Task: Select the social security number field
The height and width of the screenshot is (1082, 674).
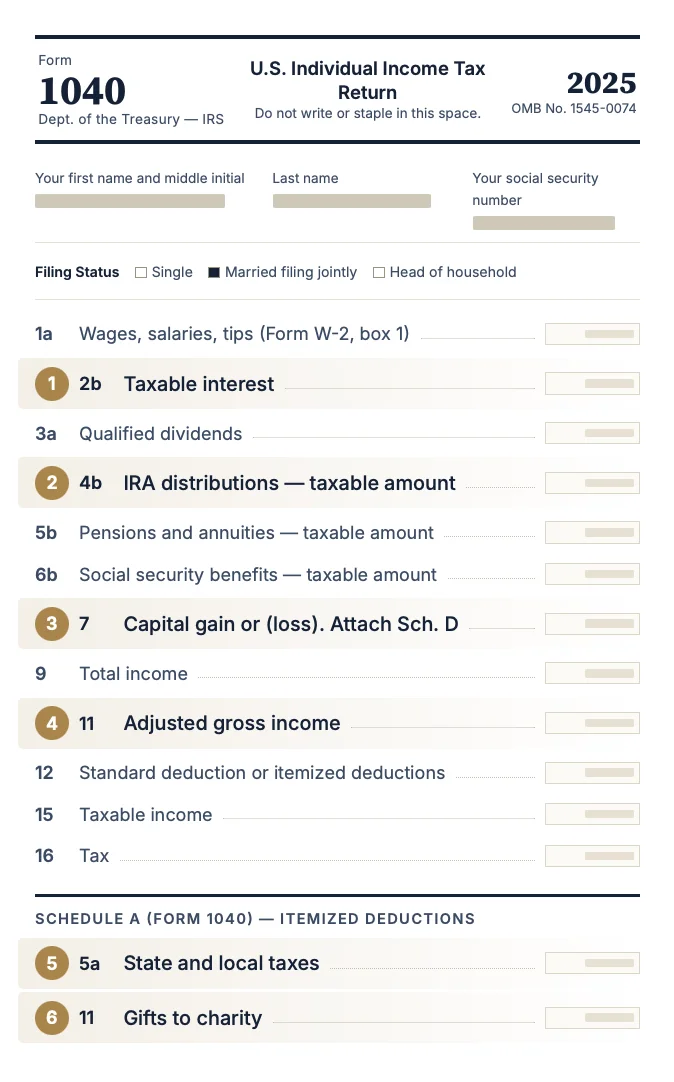Action: [544, 223]
